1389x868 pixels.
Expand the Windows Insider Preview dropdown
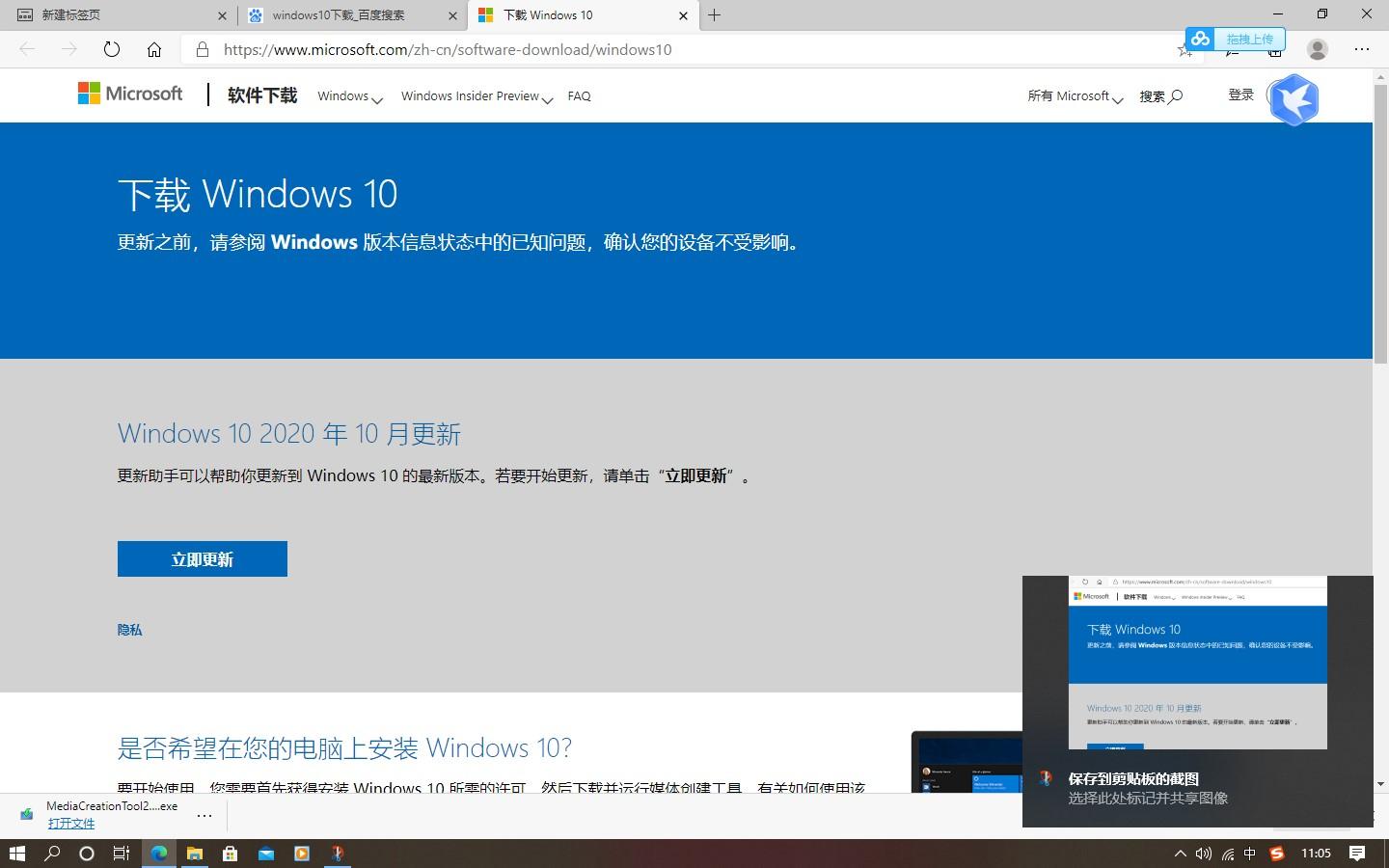pyautogui.click(x=476, y=96)
